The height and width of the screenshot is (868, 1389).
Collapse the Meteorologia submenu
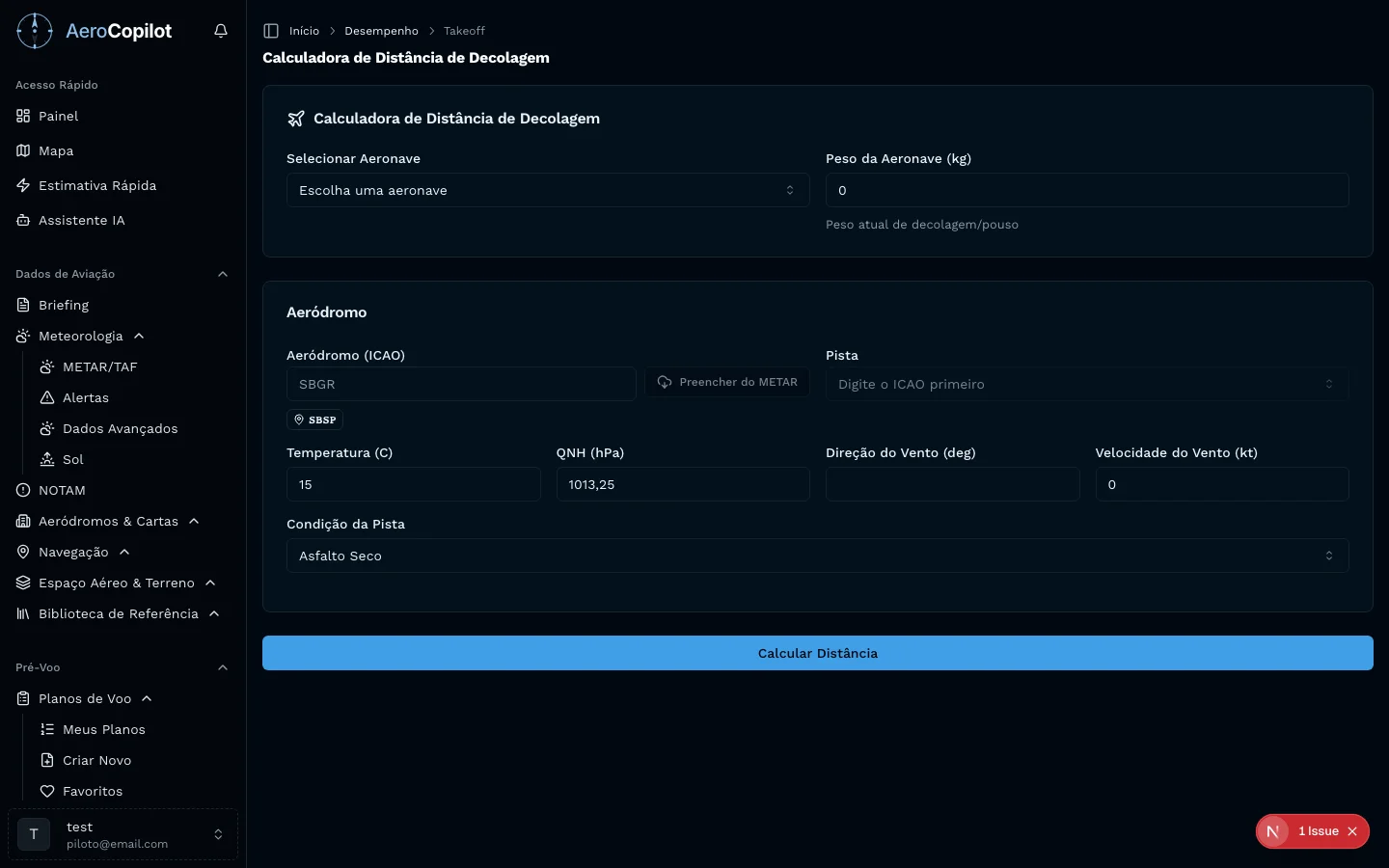pos(139,336)
